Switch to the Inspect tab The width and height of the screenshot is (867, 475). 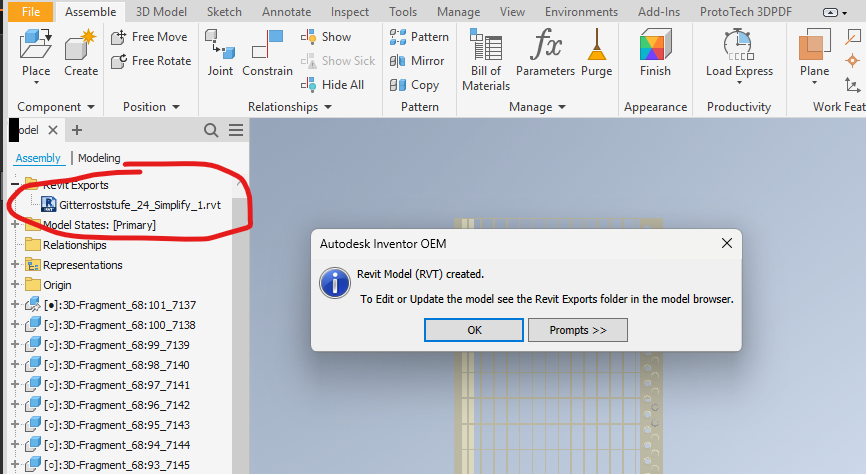(x=349, y=12)
